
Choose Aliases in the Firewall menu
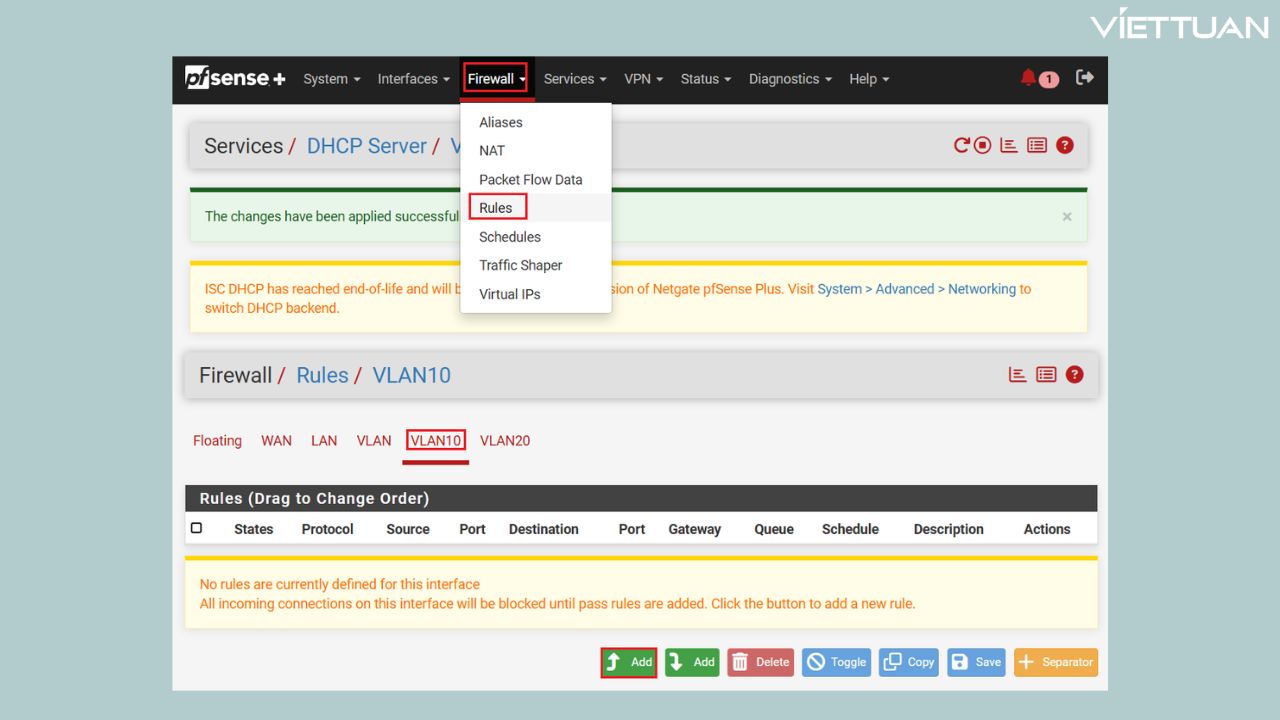pyautogui.click(x=501, y=122)
